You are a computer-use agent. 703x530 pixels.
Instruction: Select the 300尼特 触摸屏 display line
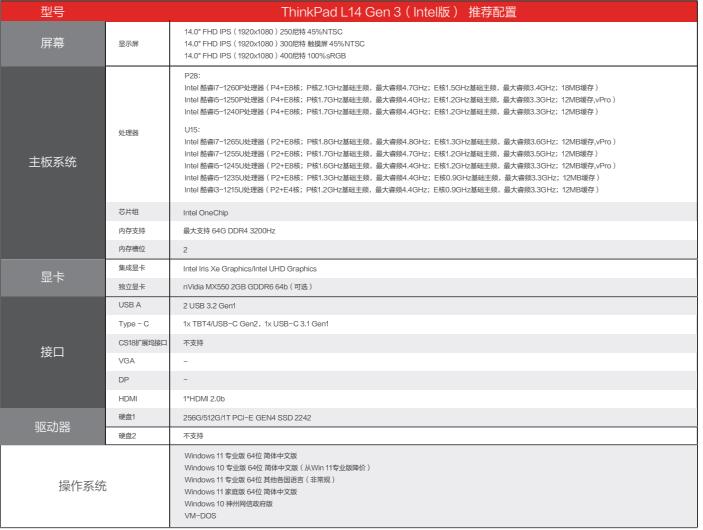coord(274,44)
